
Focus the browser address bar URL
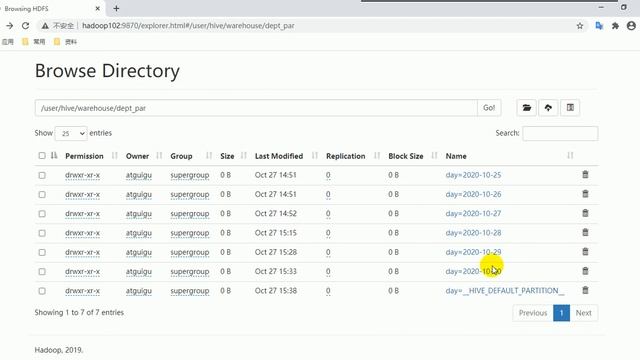pos(188,26)
